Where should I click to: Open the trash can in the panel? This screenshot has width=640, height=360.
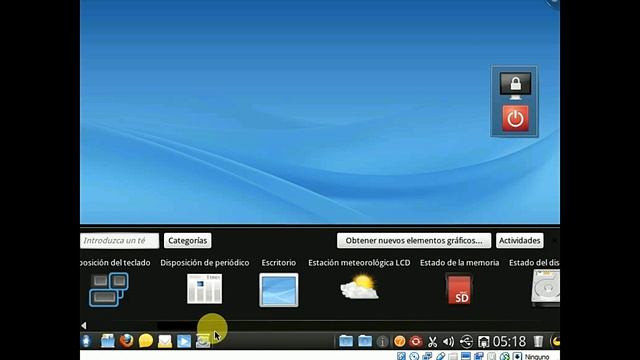(x=538, y=341)
